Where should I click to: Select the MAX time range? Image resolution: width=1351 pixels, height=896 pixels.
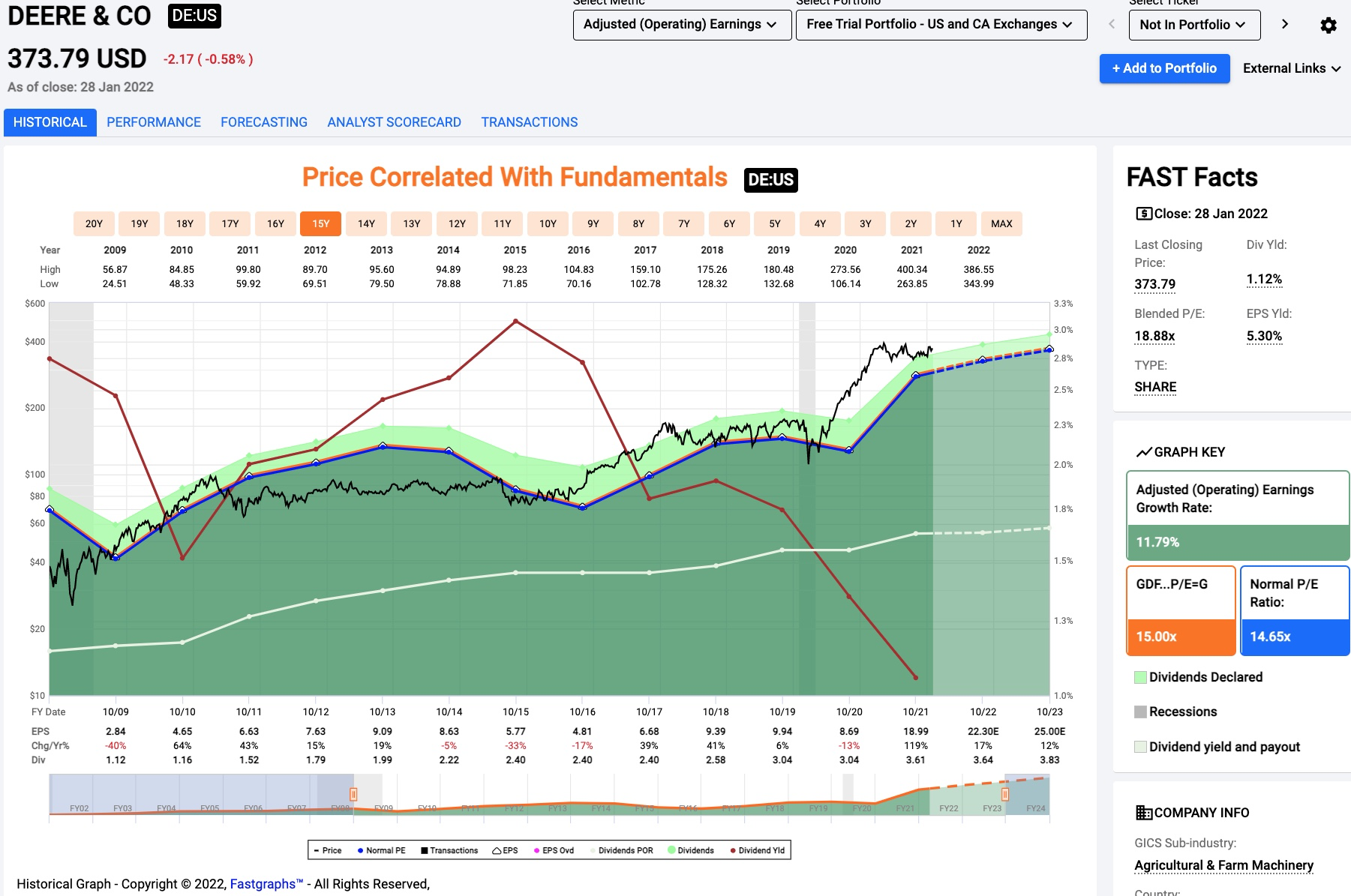(x=1001, y=223)
